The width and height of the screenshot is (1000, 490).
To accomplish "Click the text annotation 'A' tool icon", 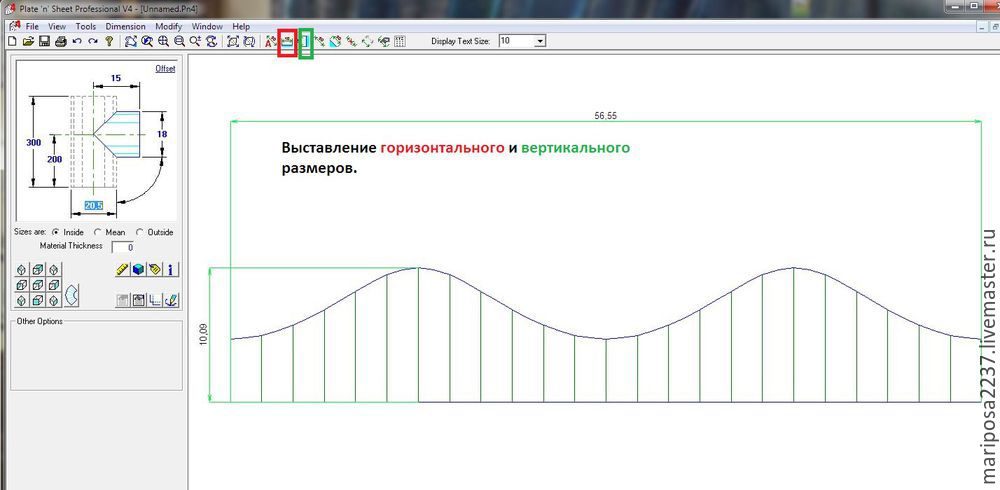I will [270, 42].
